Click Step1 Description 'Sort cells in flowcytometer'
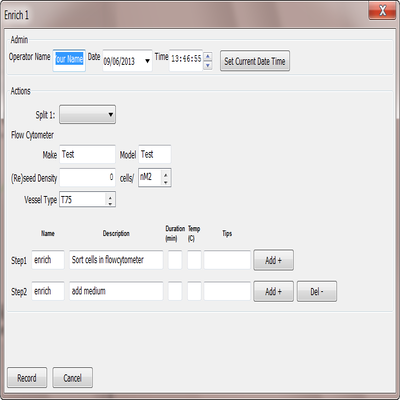 click(116, 260)
